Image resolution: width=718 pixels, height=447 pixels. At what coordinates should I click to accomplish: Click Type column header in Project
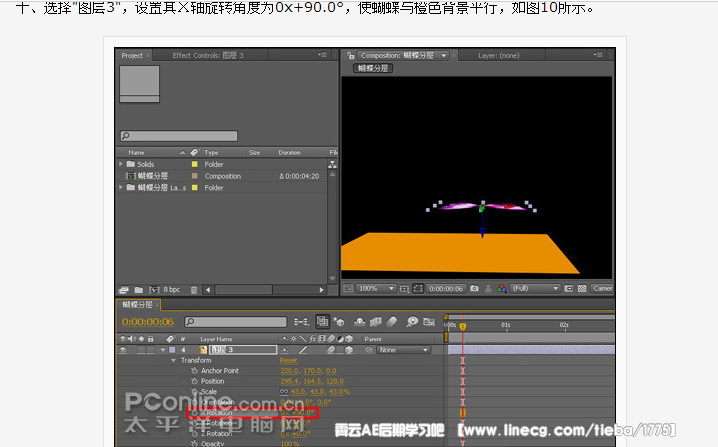(x=211, y=153)
